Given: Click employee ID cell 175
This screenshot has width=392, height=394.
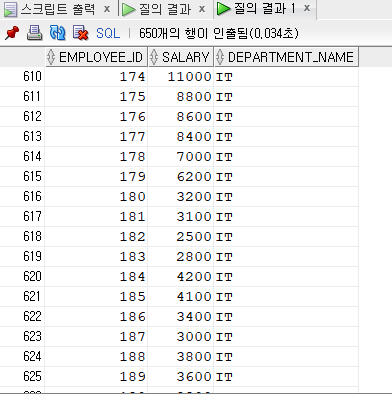Looking at the screenshot, I should point(96,97).
